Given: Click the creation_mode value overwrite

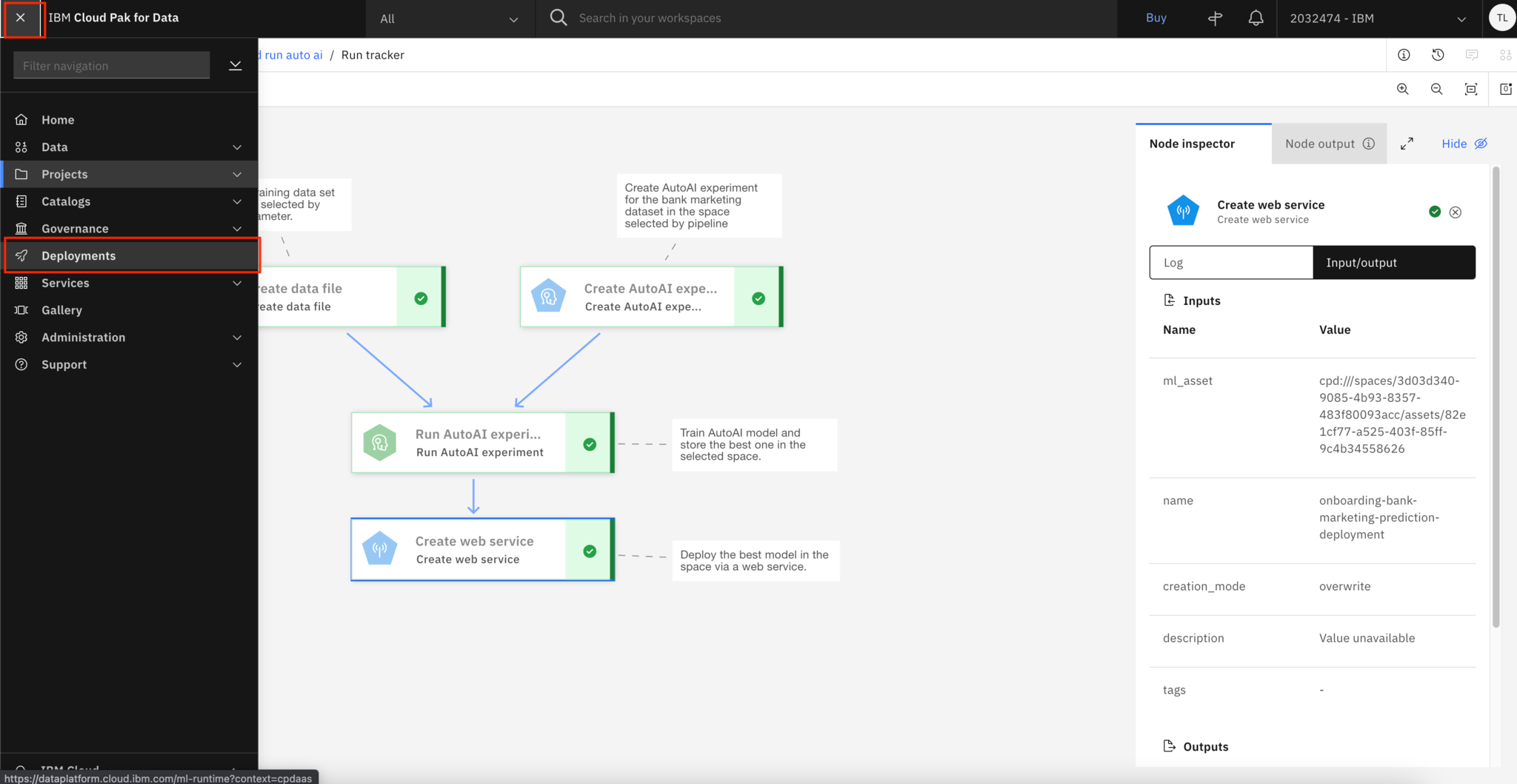Looking at the screenshot, I should coord(1344,586).
